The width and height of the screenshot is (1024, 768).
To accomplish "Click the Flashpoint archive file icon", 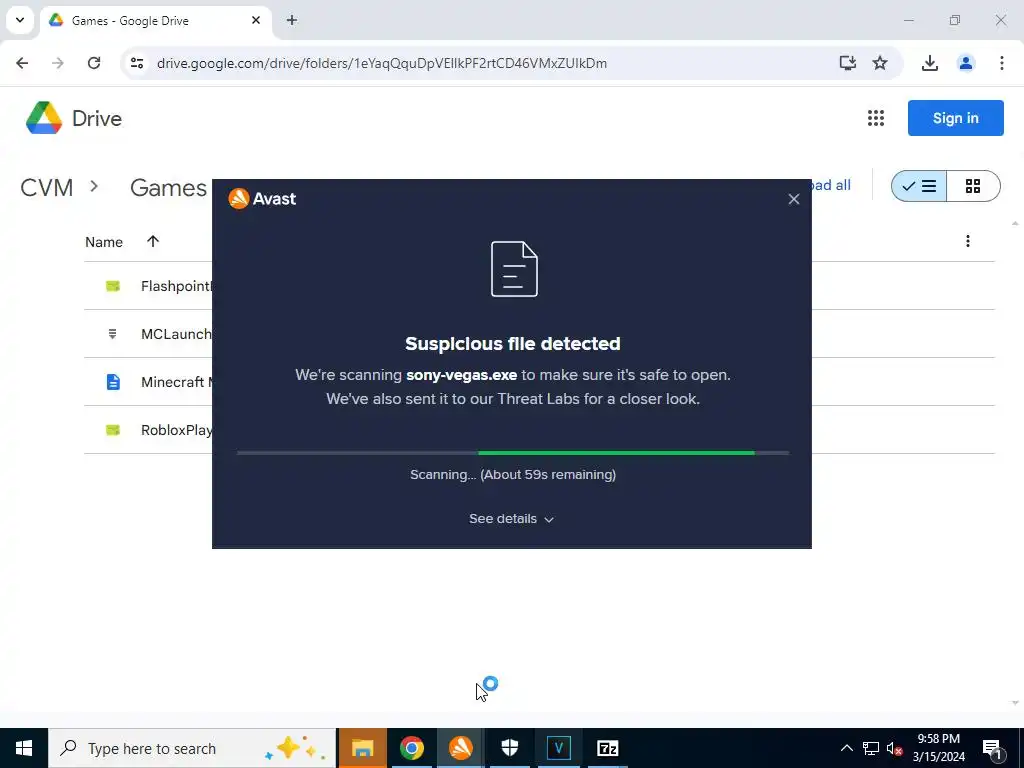I will click(113, 286).
